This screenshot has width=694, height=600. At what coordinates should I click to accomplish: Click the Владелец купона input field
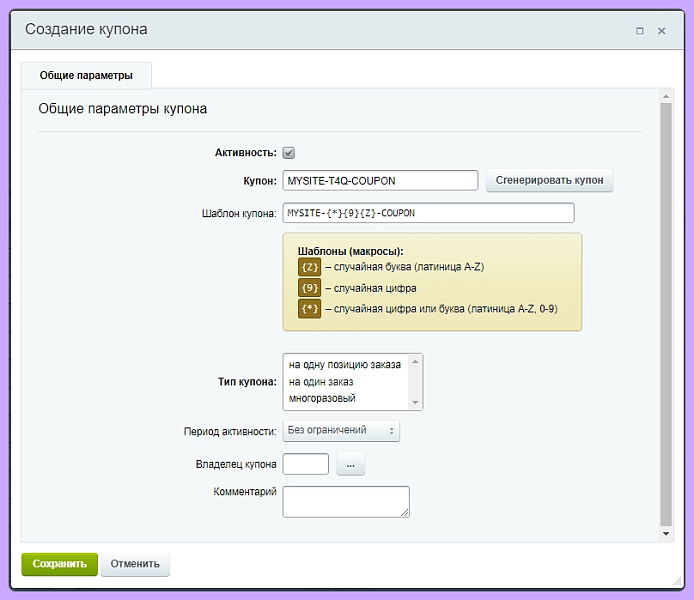(x=306, y=464)
